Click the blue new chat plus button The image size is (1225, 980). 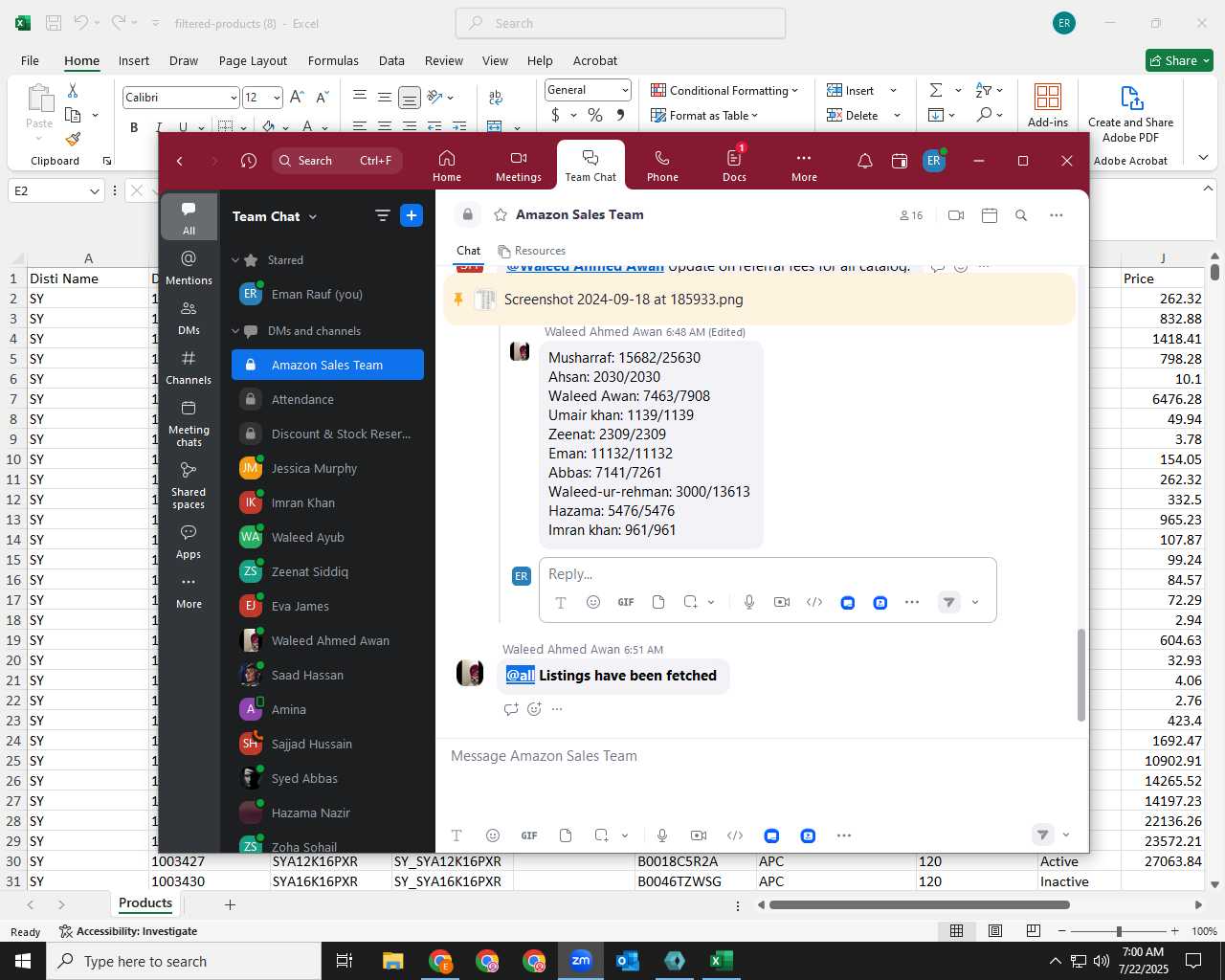tap(412, 215)
